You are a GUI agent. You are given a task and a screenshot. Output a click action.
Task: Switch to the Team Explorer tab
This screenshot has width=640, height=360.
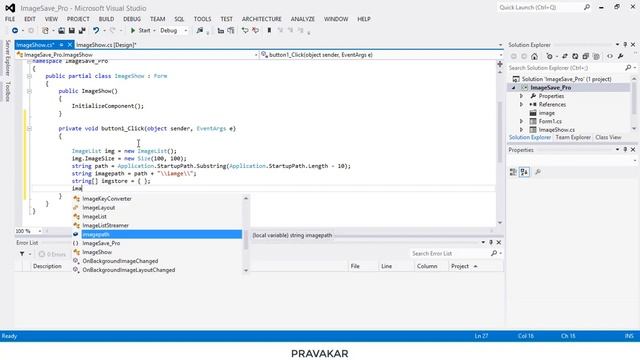[573, 138]
